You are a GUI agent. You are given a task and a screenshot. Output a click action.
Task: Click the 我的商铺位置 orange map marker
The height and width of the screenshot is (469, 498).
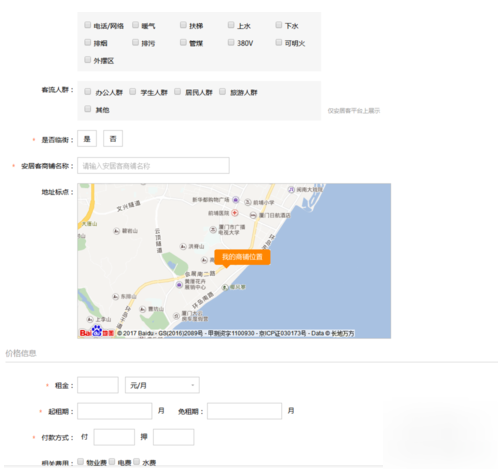point(242,257)
